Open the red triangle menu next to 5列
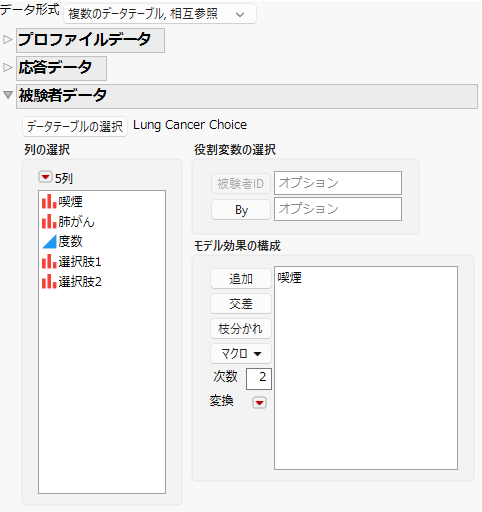This screenshot has height=512, width=482. (x=45, y=177)
